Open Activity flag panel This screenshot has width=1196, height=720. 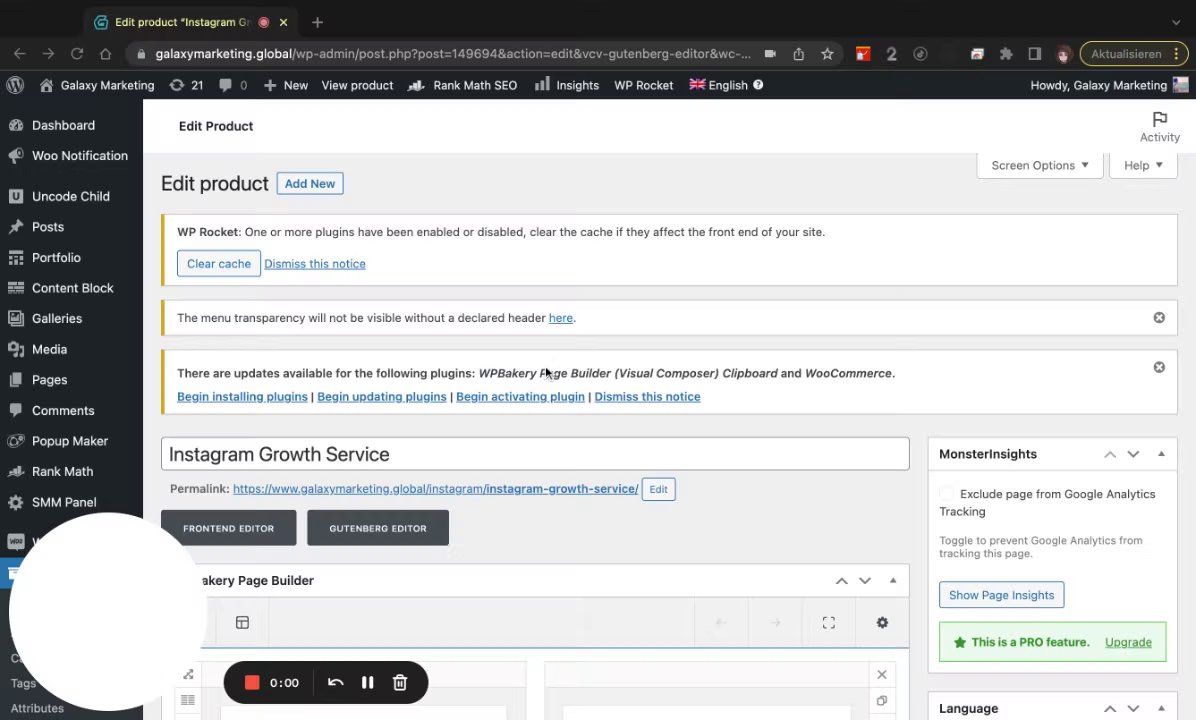[x=1159, y=127]
